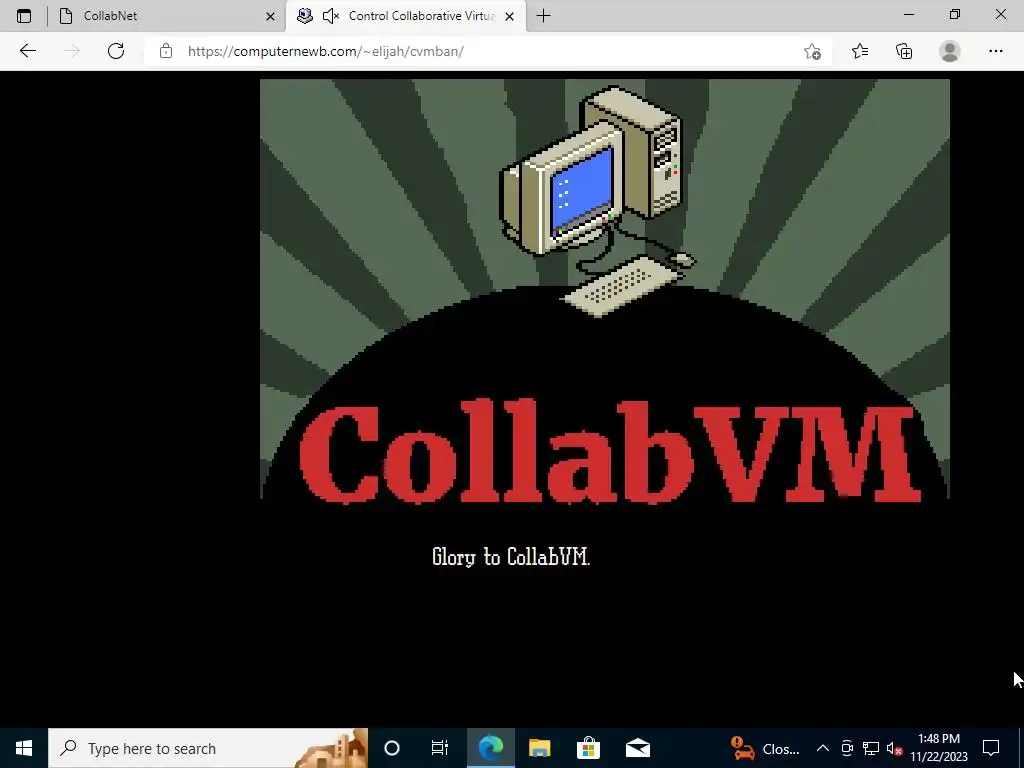Restore down the Edge window
Image resolution: width=1024 pixels, height=768 pixels.
point(955,14)
